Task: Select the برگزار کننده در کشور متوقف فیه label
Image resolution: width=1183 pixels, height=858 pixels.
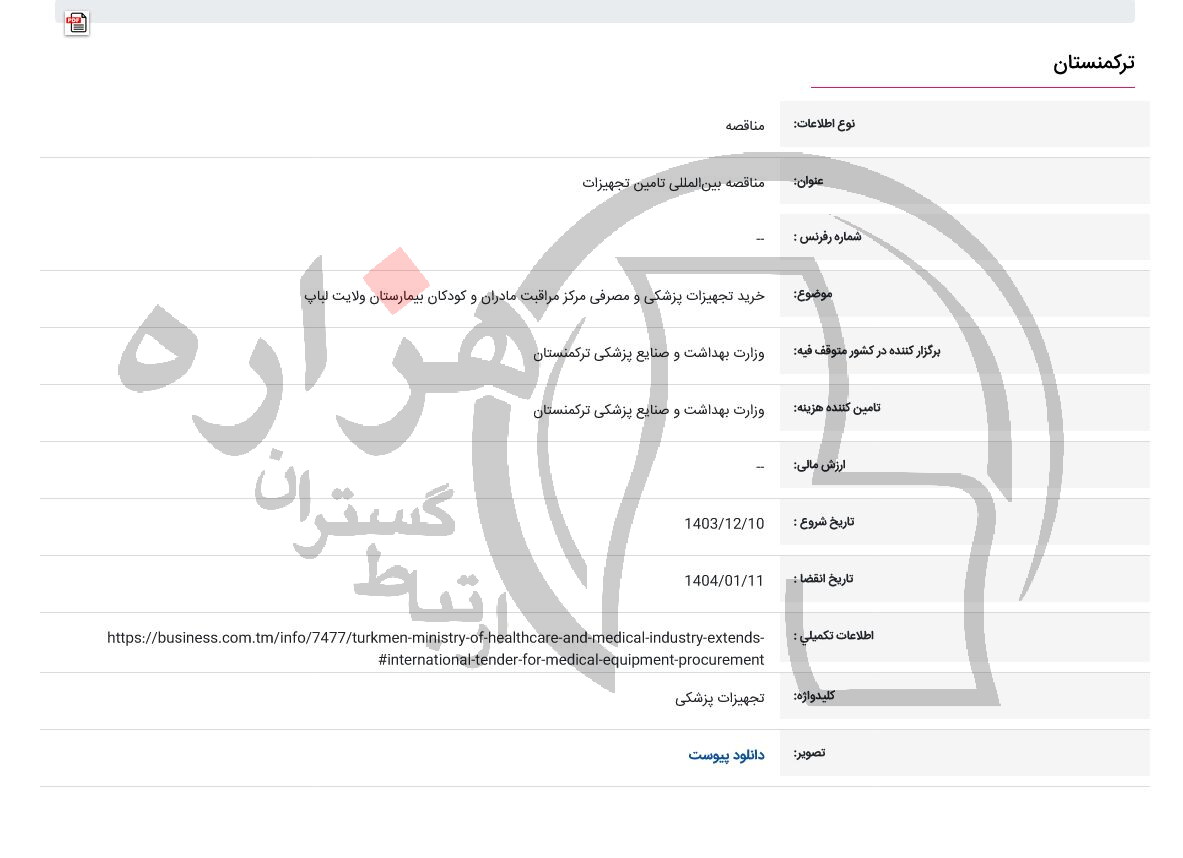Action: click(x=866, y=351)
